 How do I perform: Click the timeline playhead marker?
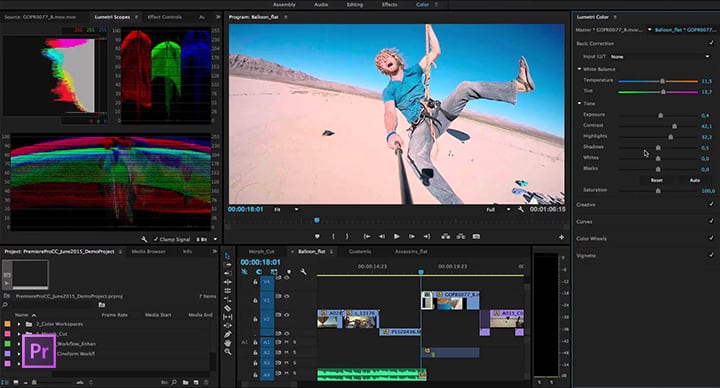[x=421, y=272]
